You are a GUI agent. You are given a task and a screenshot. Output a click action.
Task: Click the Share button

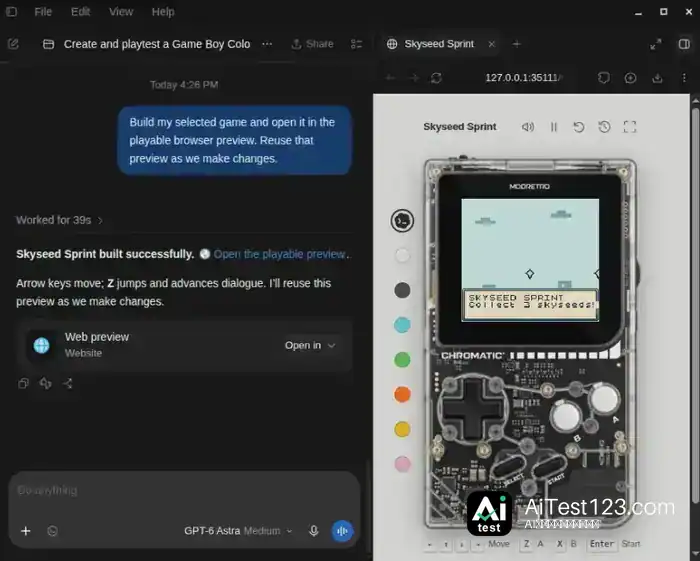click(312, 44)
